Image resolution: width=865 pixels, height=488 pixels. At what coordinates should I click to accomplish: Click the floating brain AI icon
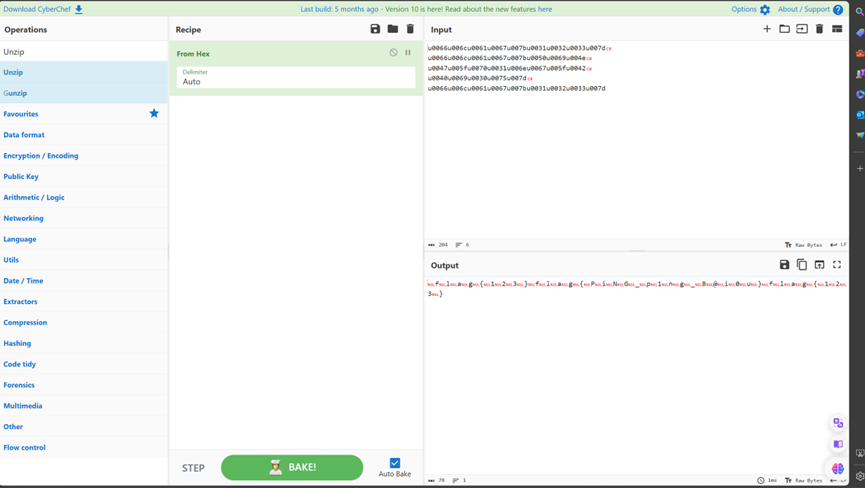pos(838,469)
